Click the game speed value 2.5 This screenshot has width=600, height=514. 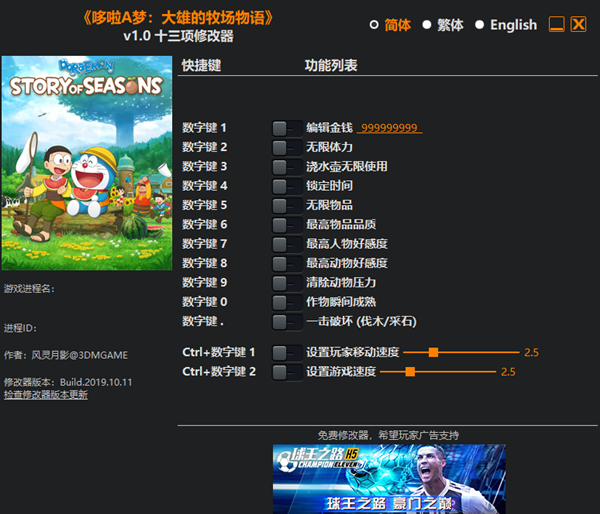[x=508, y=372]
